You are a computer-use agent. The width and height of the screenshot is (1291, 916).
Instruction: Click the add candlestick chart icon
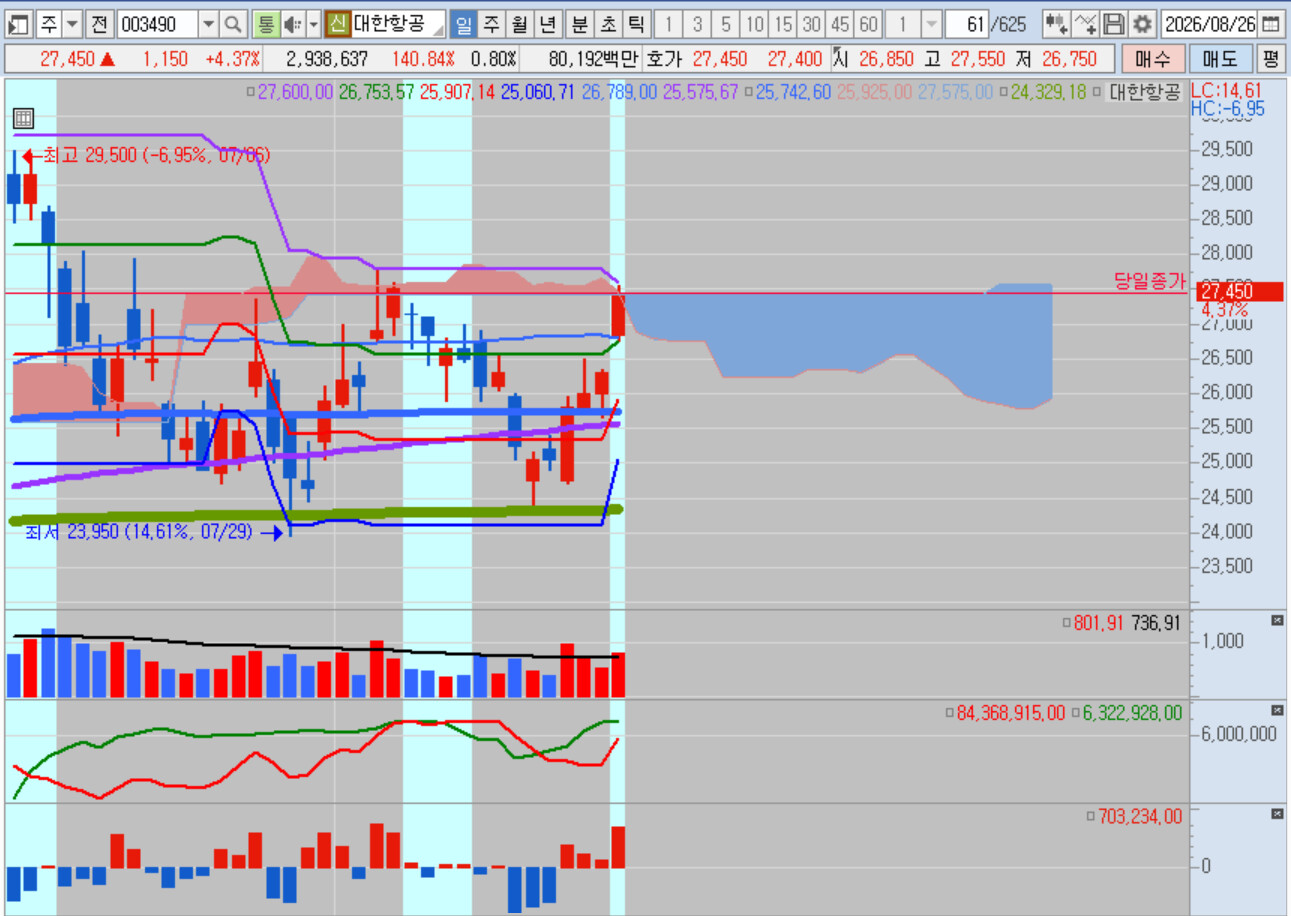(1055, 23)
